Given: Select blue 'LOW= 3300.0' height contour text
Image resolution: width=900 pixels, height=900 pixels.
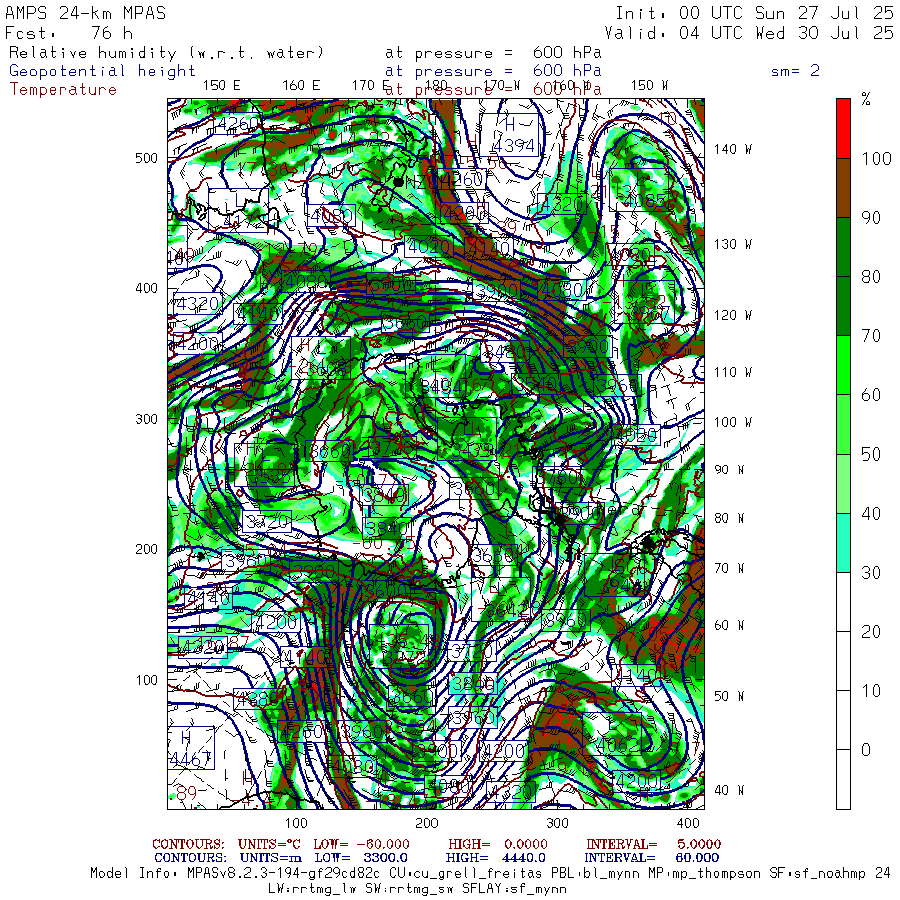Looking at the screenshot, I should (361, 858).
